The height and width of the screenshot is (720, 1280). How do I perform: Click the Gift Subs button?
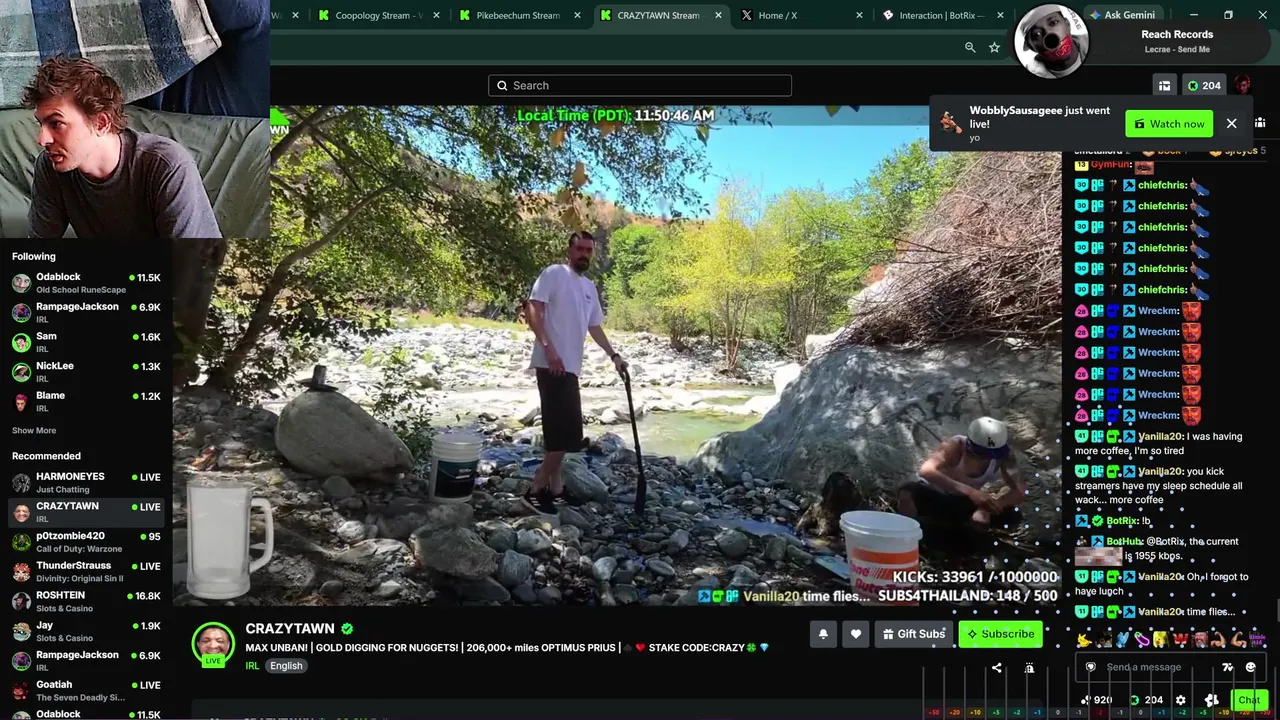[x=914, y=634]
